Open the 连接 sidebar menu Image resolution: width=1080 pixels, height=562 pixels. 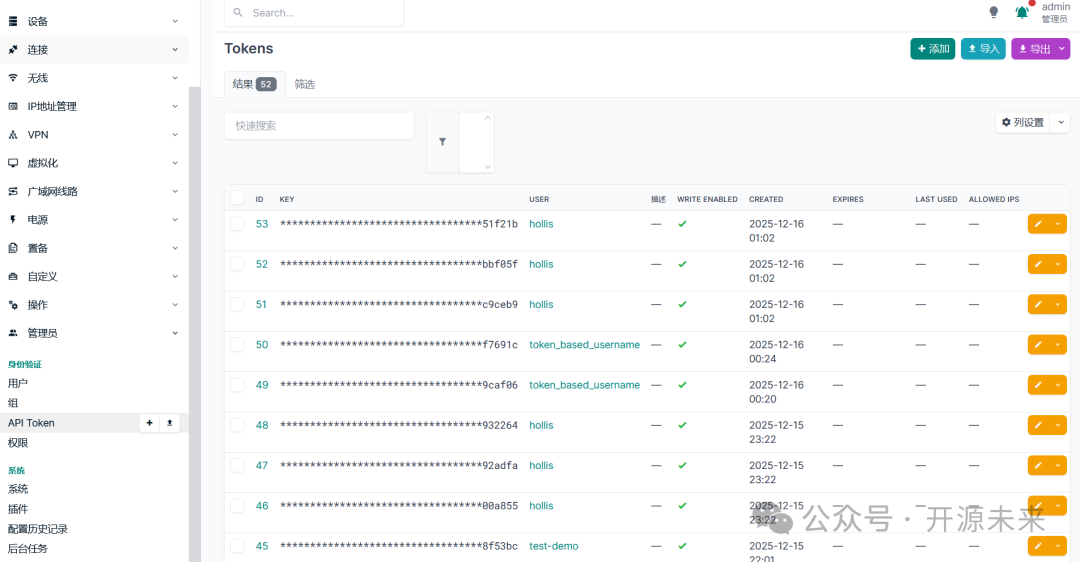pyautogui.click(x=94, y=50)
